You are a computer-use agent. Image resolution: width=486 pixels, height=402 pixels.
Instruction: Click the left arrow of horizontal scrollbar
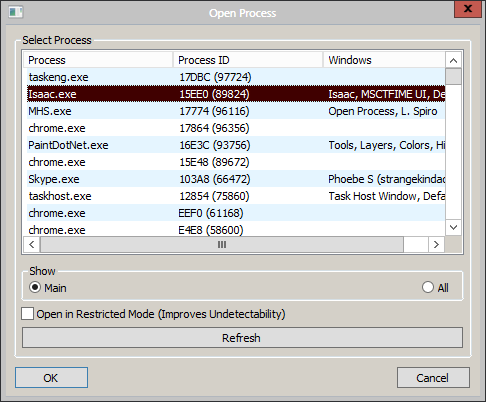click(32, 245)
